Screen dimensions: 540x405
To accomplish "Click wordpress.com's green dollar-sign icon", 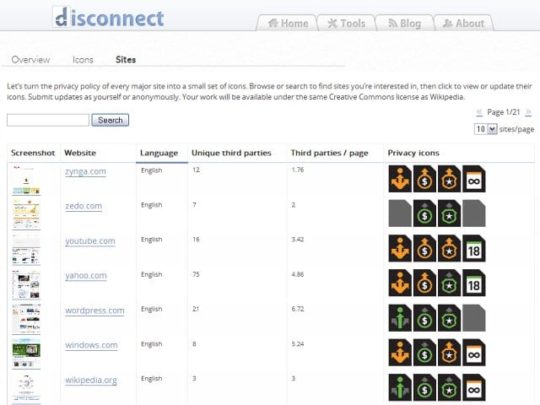I will click(x=424, y=318).
